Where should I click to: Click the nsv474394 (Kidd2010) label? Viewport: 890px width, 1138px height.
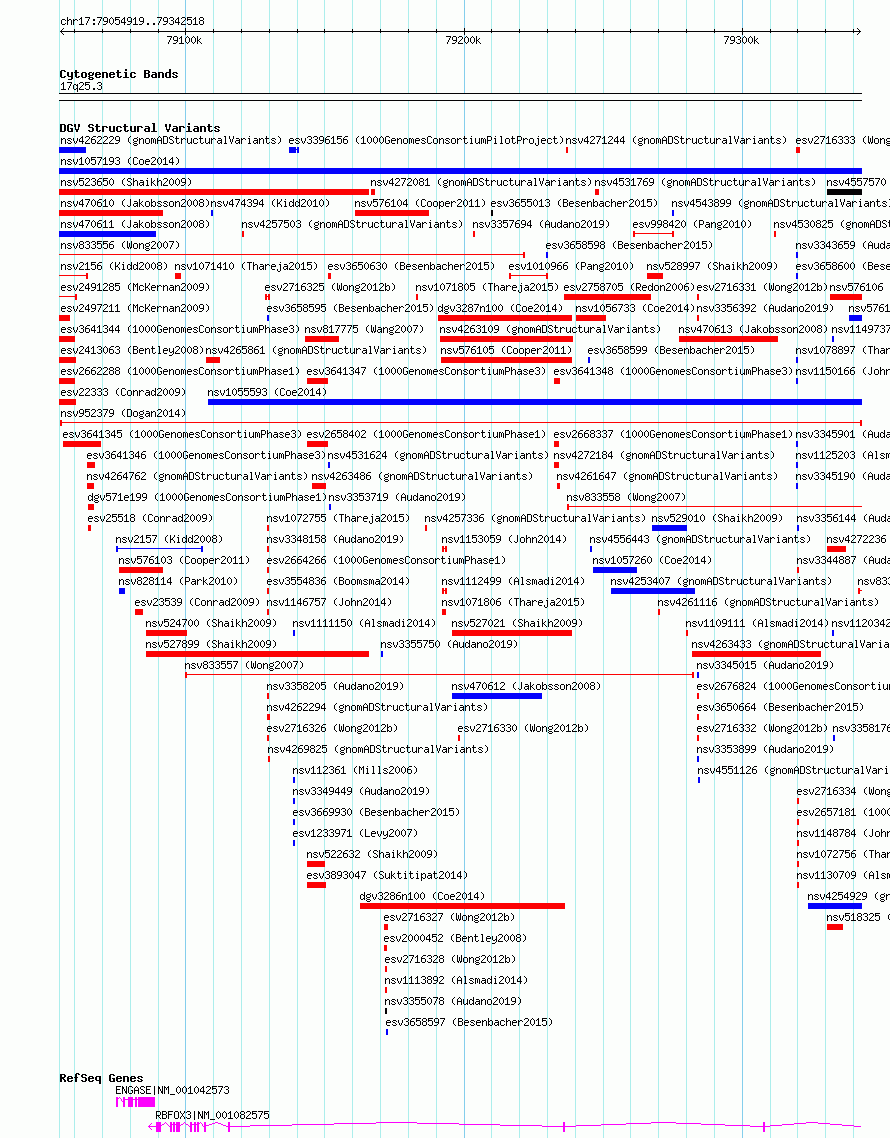[270, 203]
